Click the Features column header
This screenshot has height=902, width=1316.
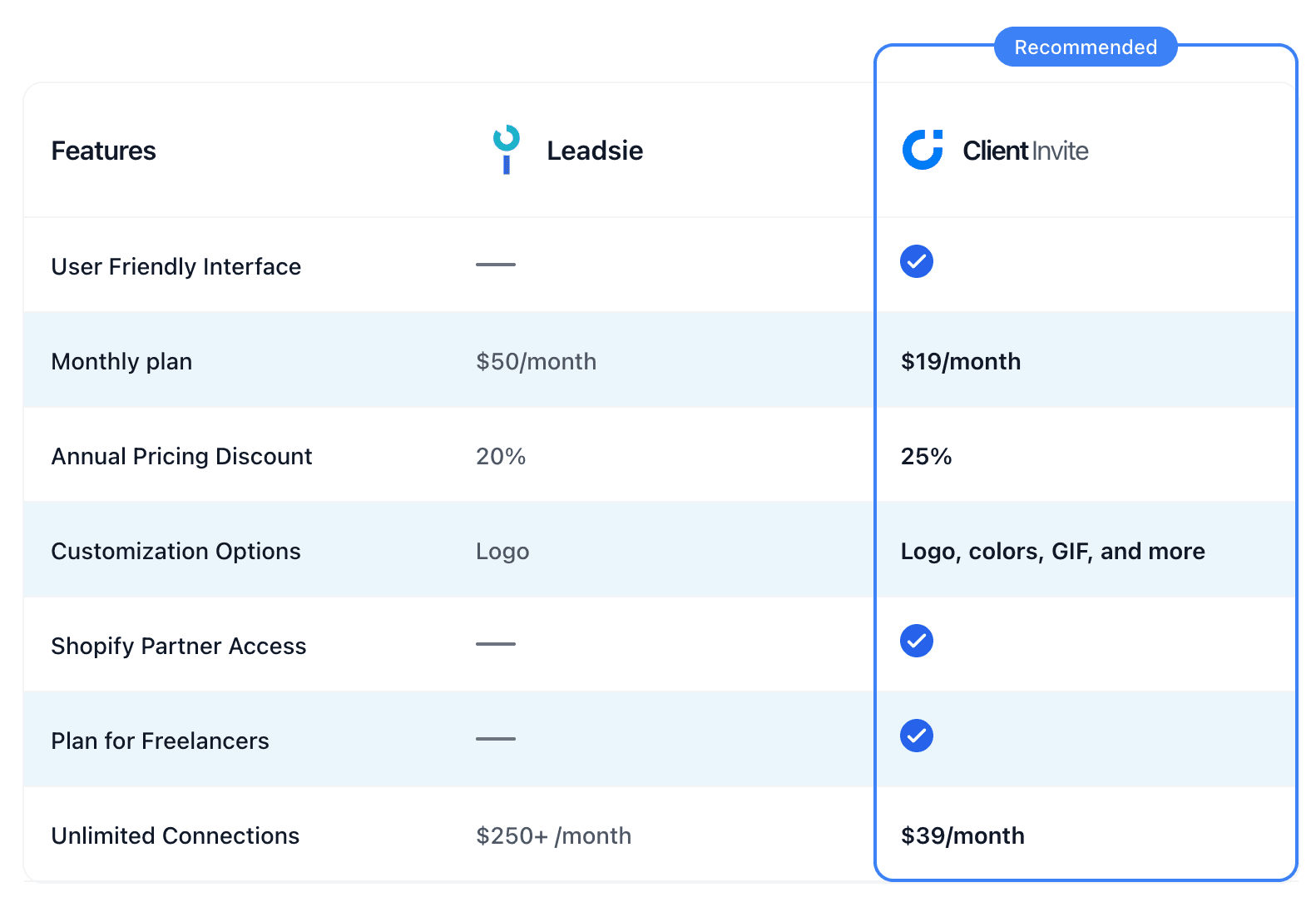(x=103, y=151)
